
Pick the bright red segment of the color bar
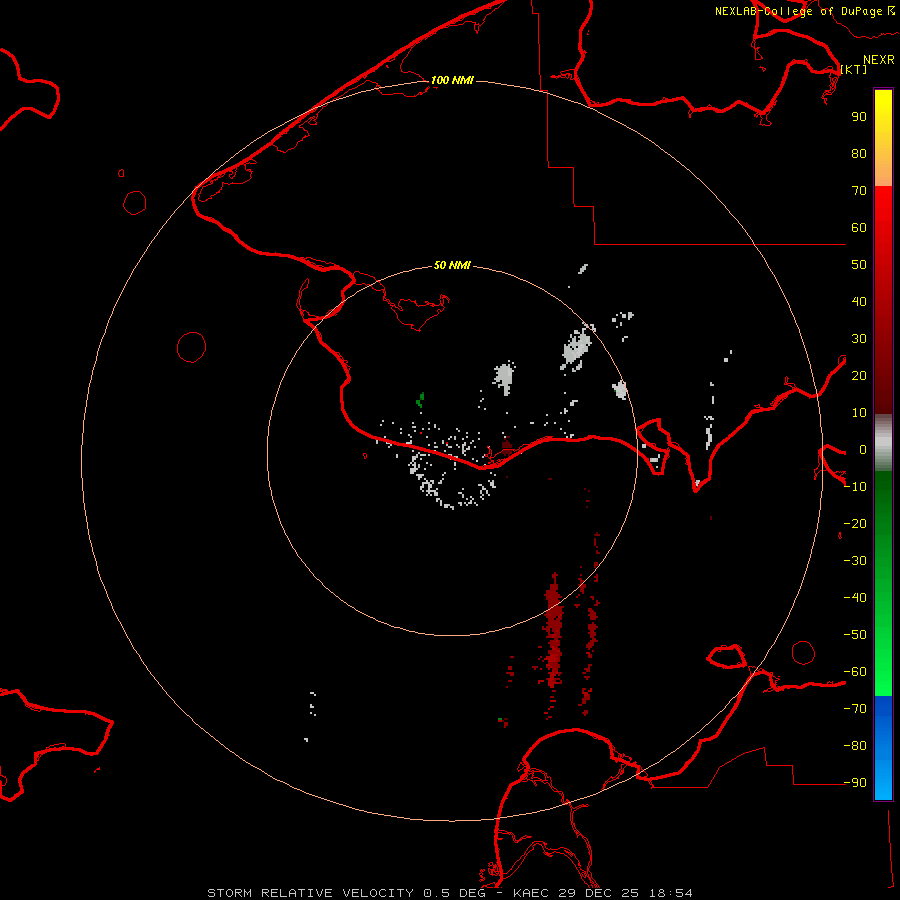(883, 300)
